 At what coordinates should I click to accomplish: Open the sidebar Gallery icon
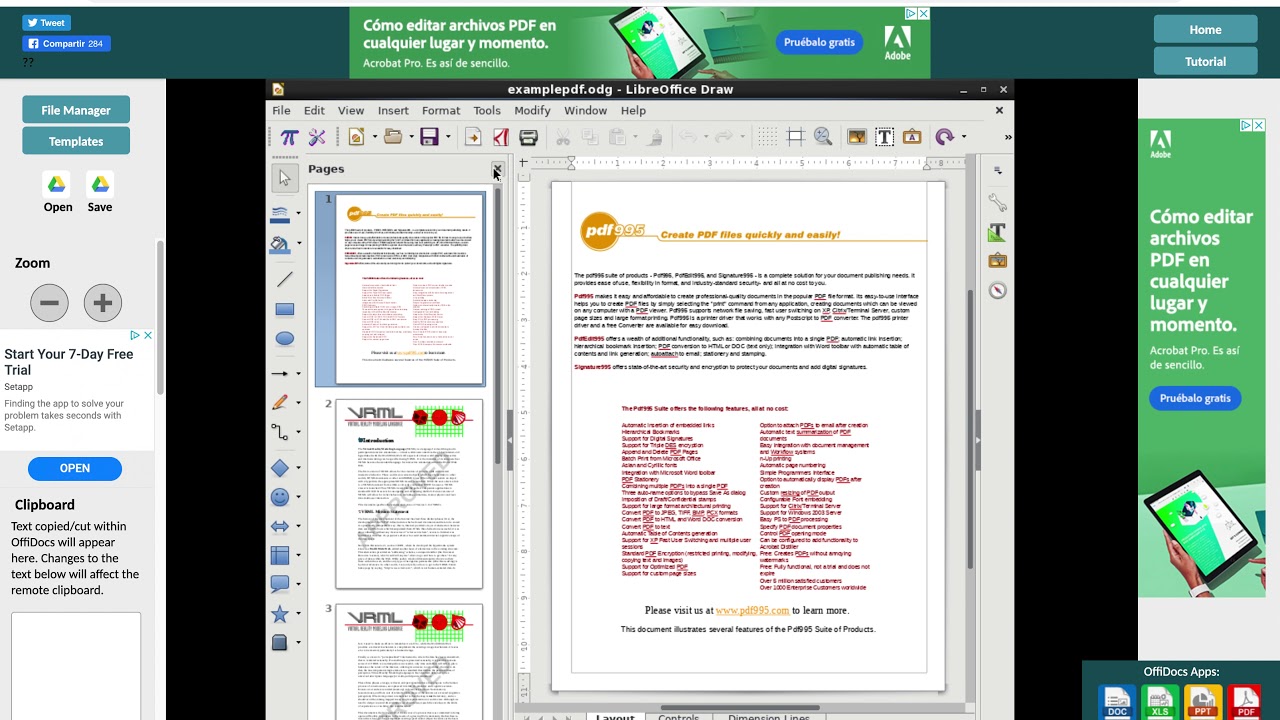click(997, 261)
